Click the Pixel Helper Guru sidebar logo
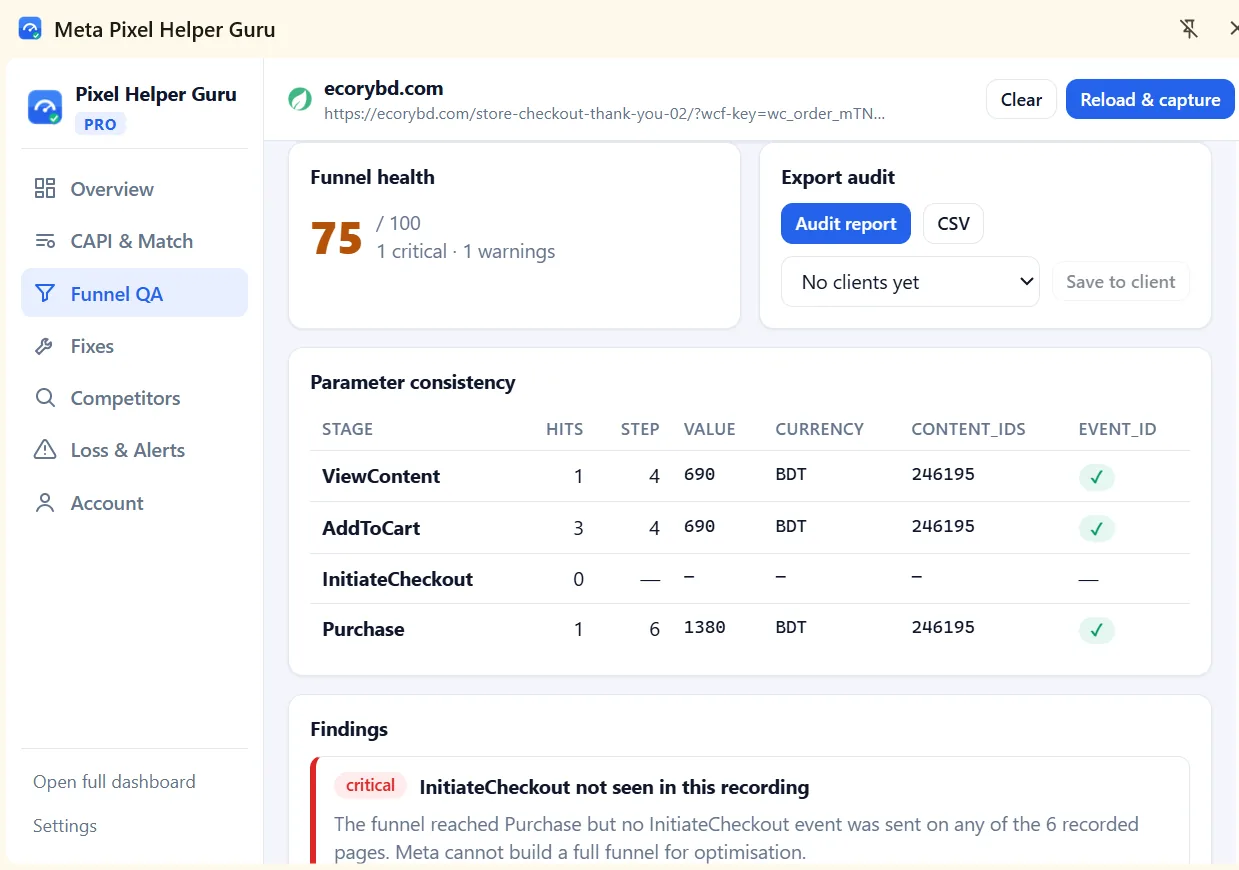Image resolution: width=1239 pixels, height=870 pixels. [45, 107]
